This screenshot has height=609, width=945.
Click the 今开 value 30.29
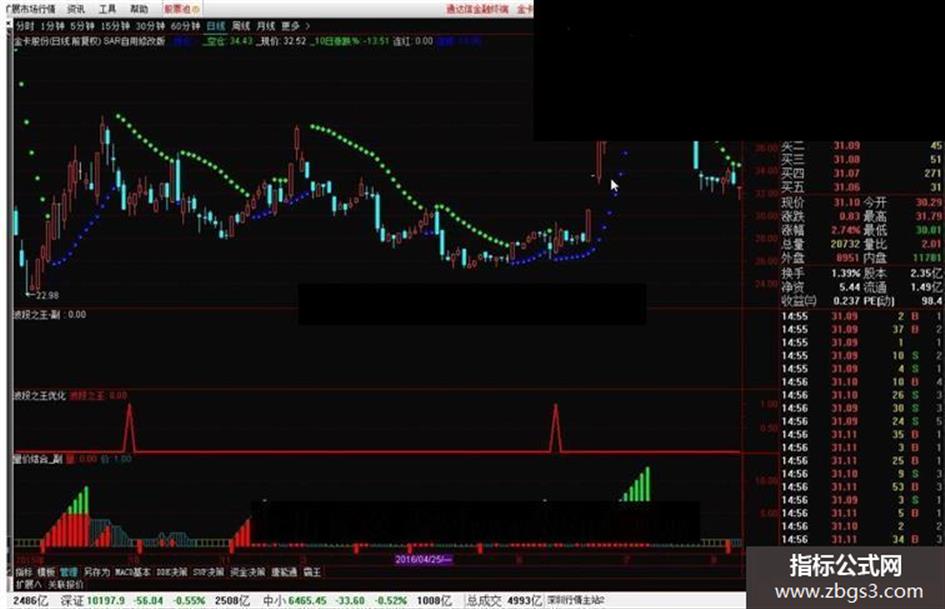point(928,203)
